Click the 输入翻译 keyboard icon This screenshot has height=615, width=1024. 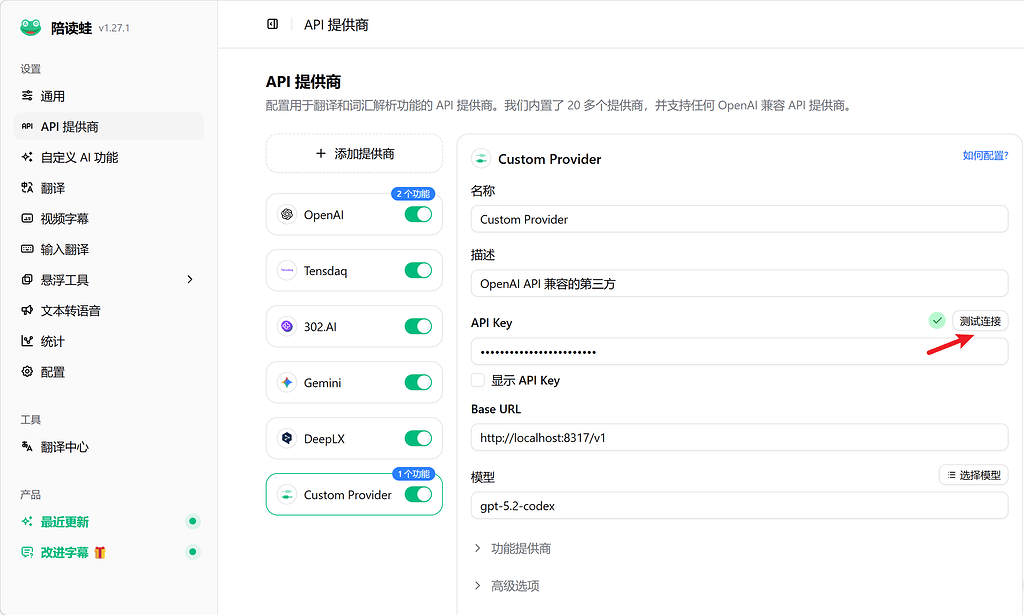27,249
